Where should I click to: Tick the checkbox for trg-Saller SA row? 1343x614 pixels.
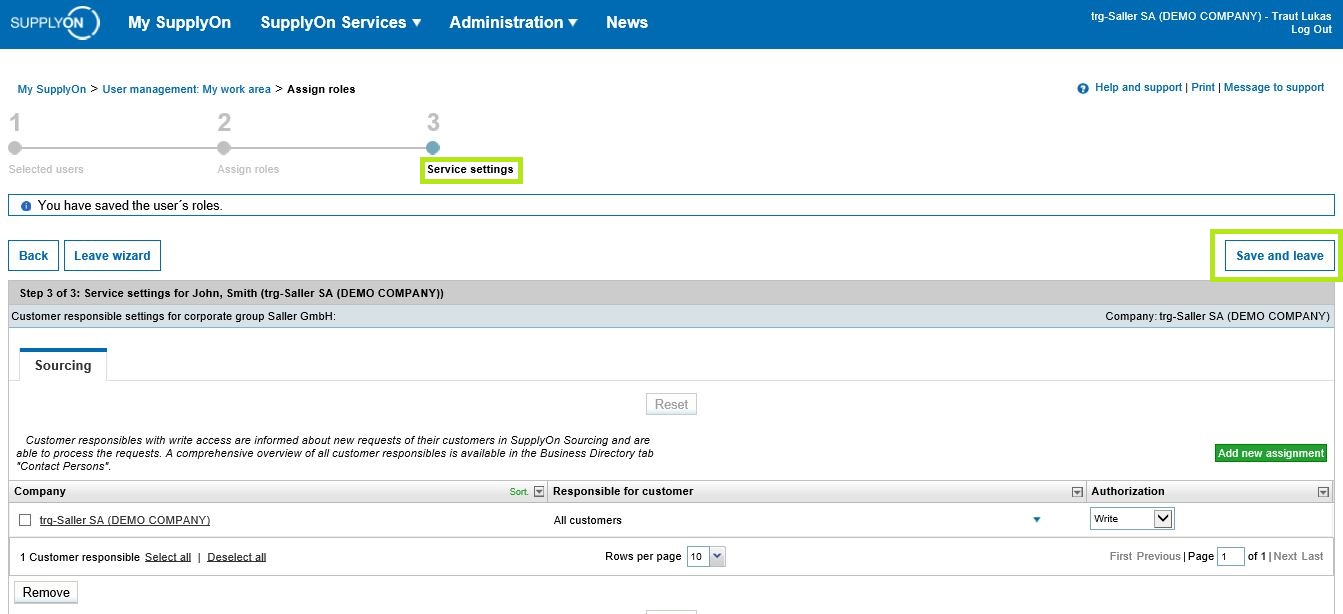tap(25, 520)
